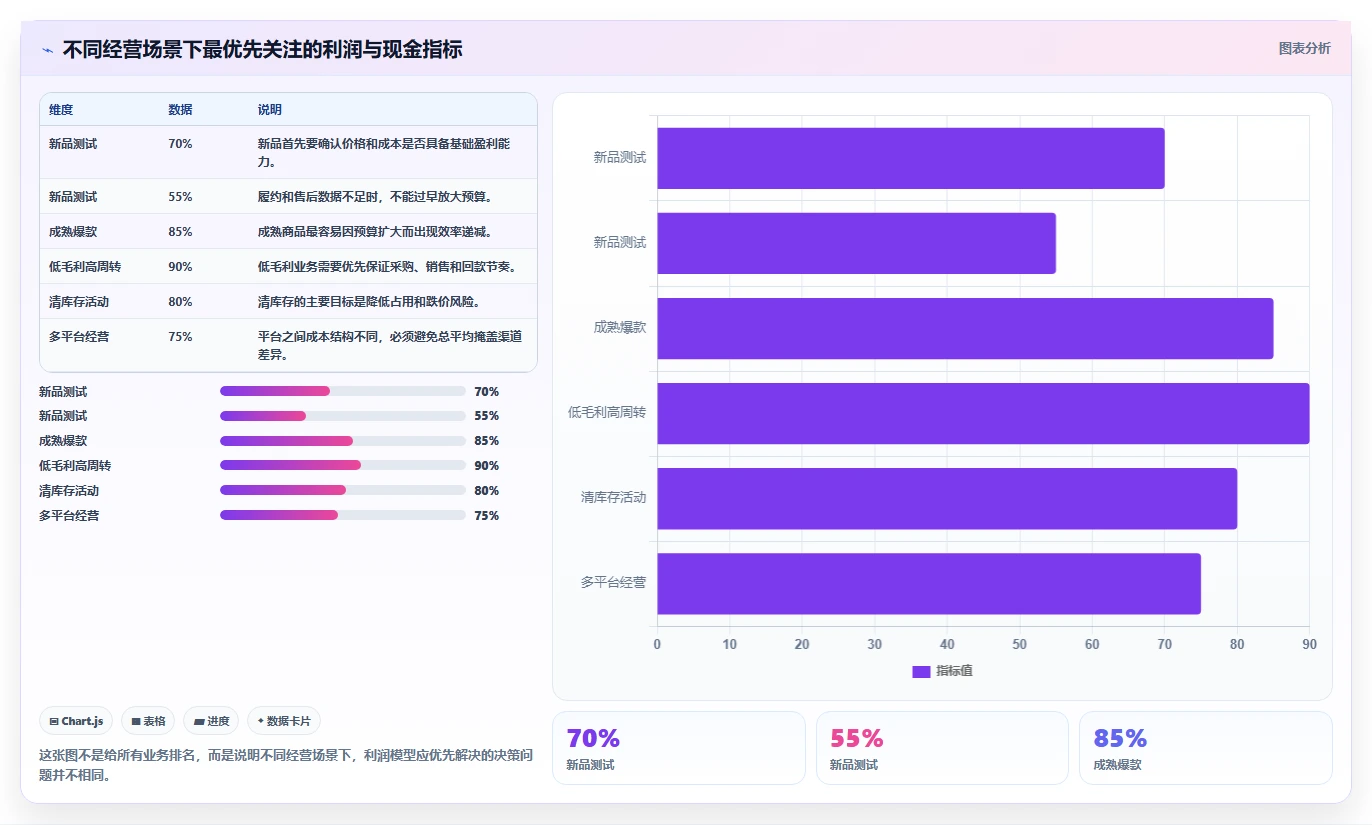Click 多平台经营 in the table's 维度 column
1372x825 pixels.
point(79,337)
